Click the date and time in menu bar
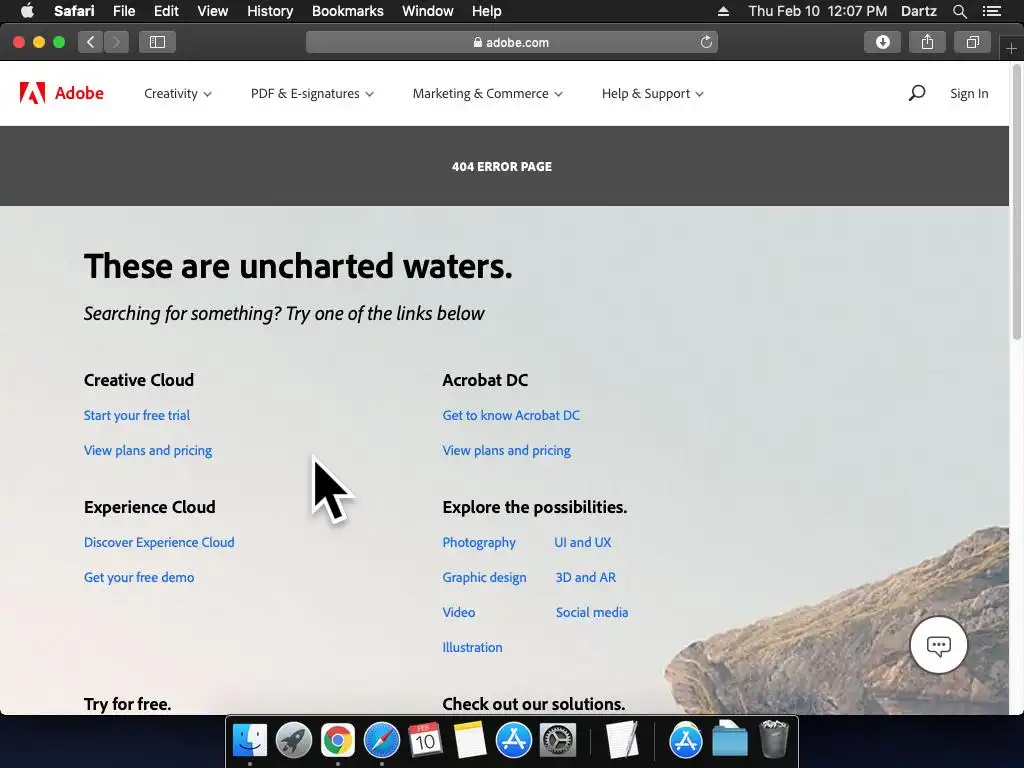 point(818,11)
